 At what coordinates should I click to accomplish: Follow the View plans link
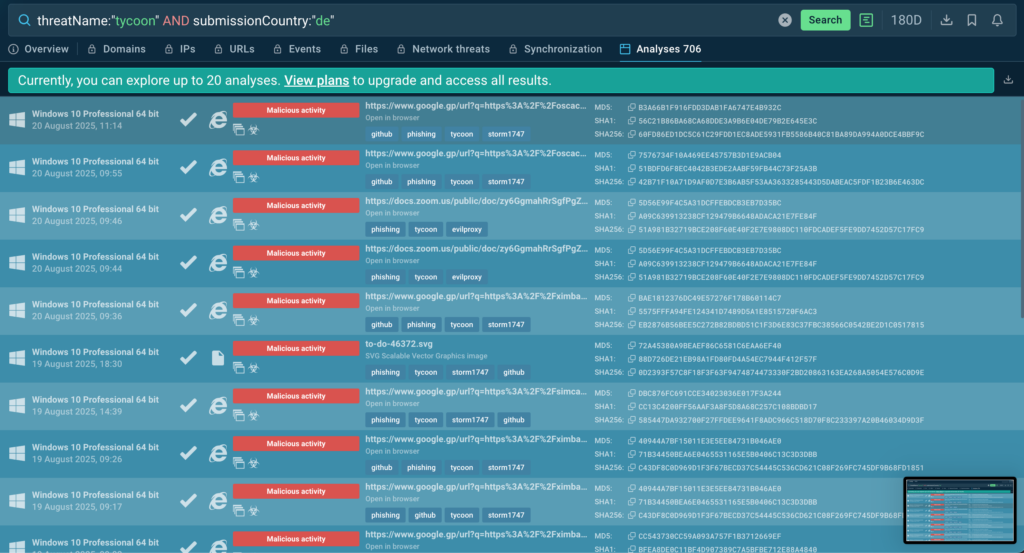pos(314,80)
